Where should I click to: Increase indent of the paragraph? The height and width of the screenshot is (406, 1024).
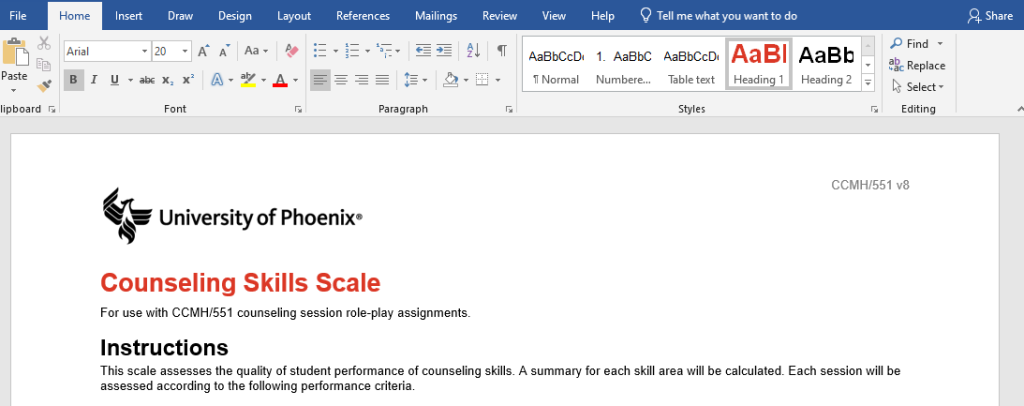point(445,50)
